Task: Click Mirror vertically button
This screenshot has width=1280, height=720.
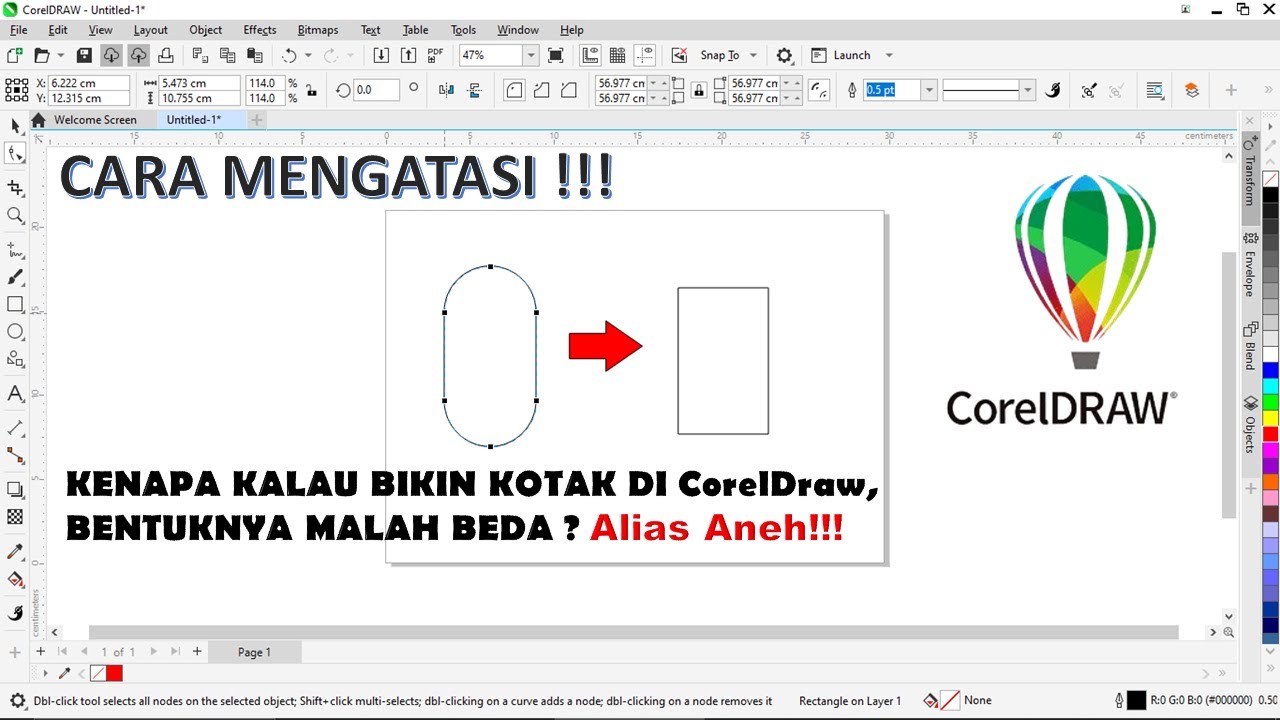Action: [x=474, y=90]
